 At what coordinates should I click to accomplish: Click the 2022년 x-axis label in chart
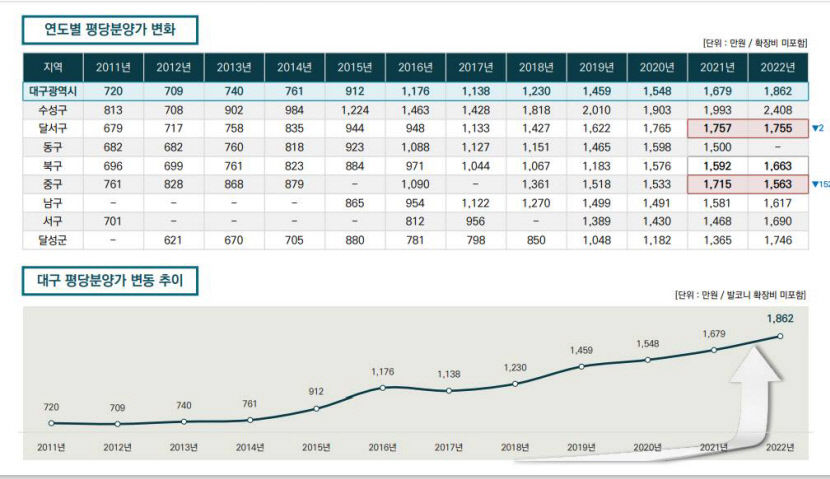click(x=780, y=448)
